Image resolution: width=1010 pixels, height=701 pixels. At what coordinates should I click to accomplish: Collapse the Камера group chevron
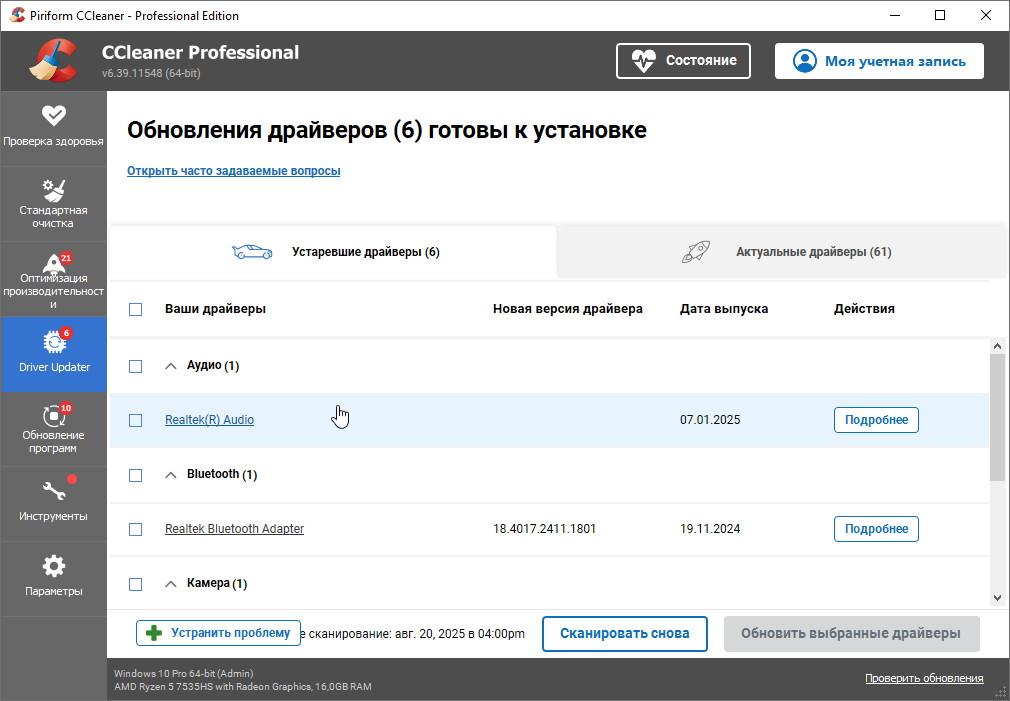click(171, 584)
